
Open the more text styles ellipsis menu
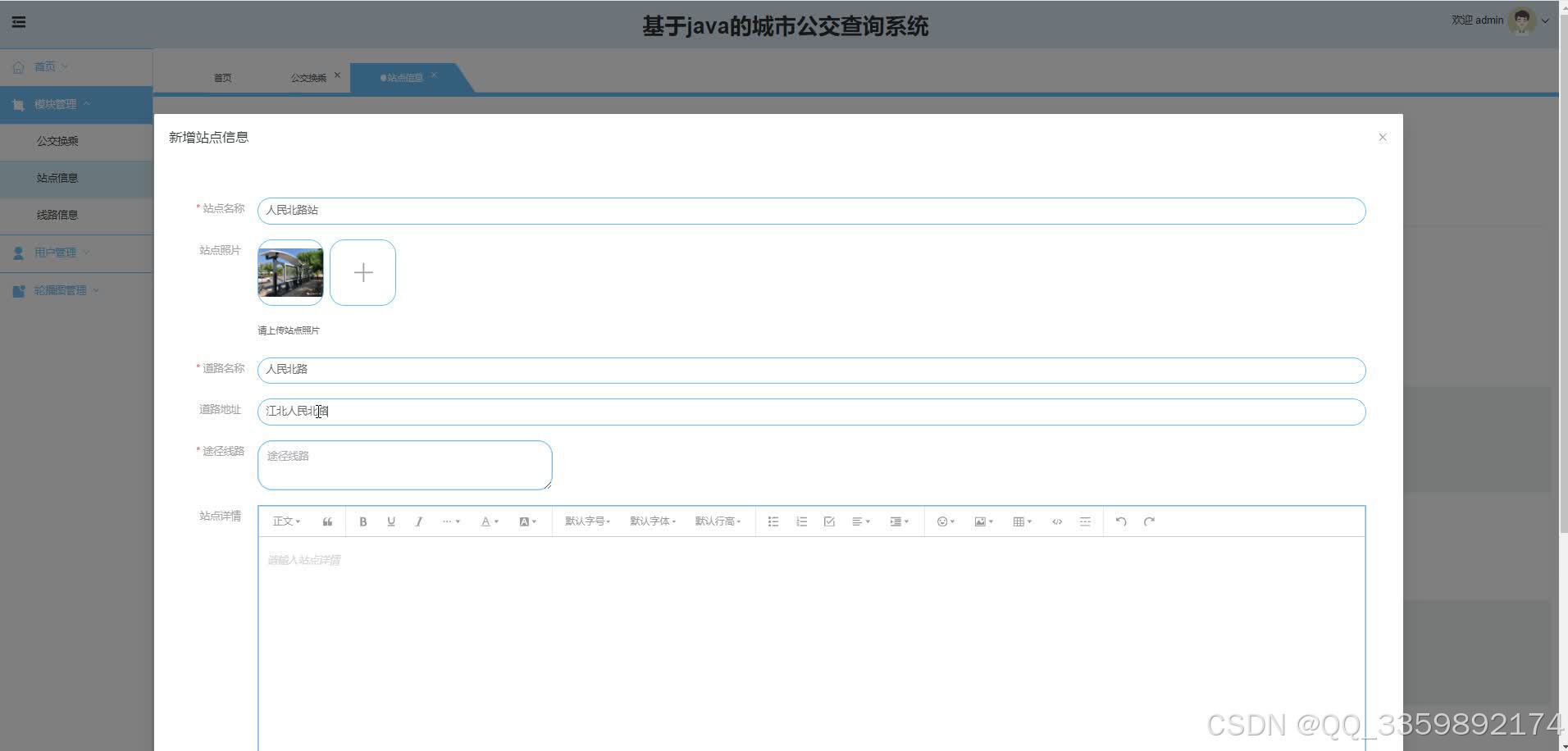pos(451,521)
